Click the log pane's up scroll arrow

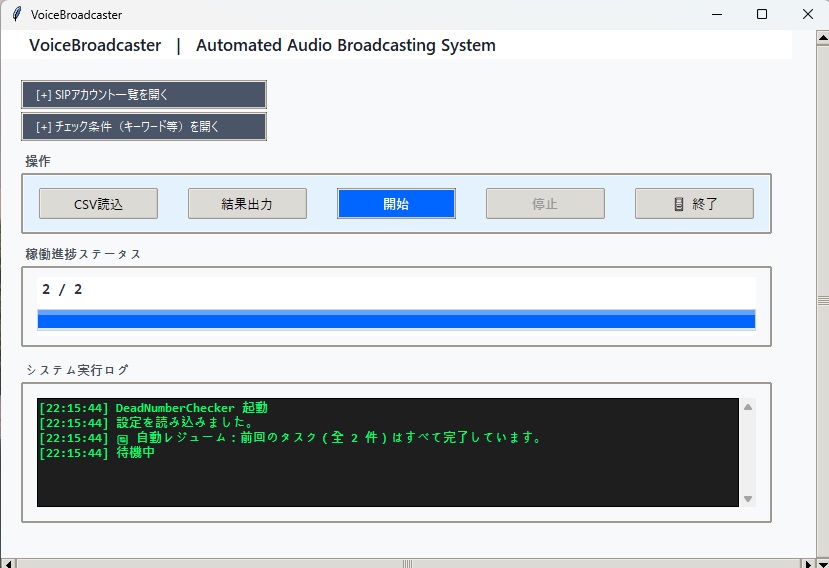point(748,407)
